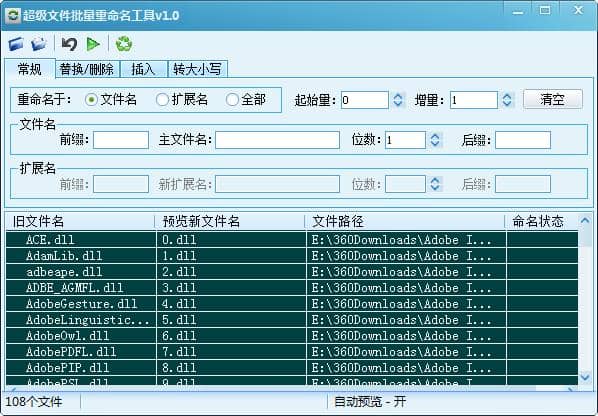Open the 插入 tab
This screenshot has height=416, width=598.
[143, 69]
